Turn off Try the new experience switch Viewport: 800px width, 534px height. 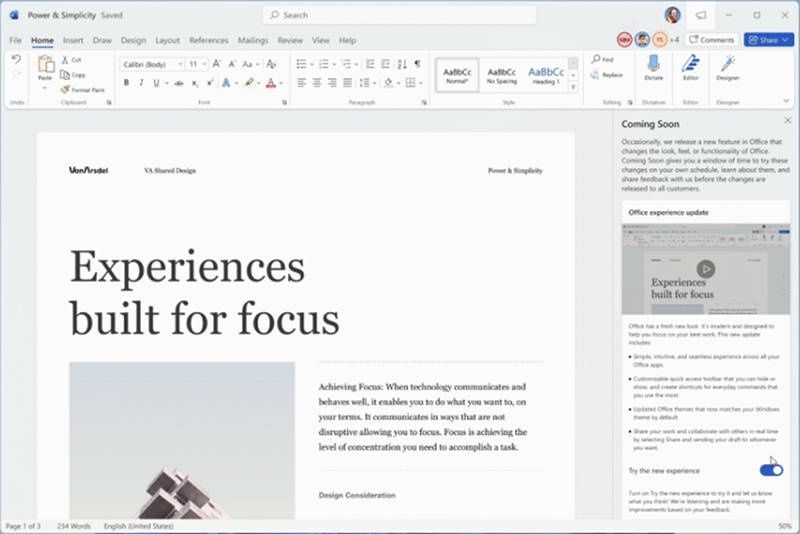tap(771, 470)
